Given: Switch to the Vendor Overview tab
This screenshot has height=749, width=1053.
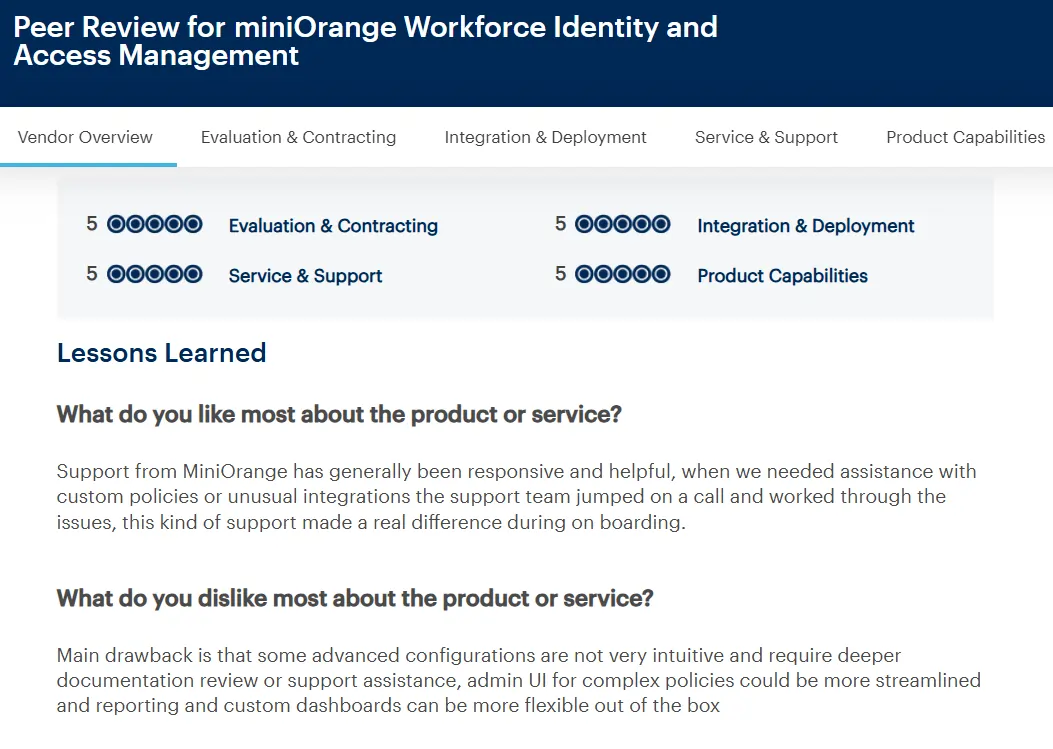Looking at the screenshot, I should pyautogui.click(x=85, y=137).
